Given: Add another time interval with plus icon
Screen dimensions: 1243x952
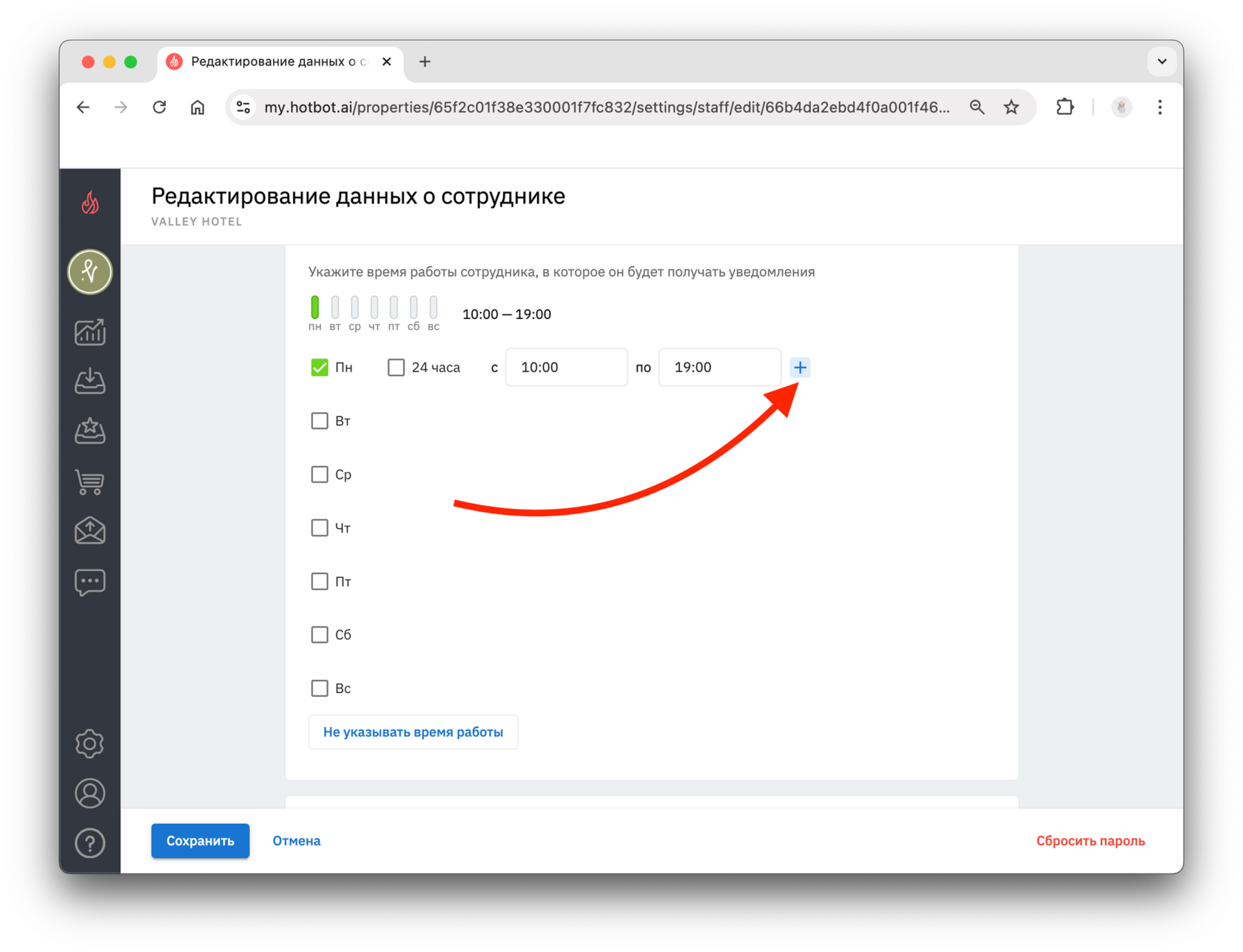Looking at the screenshot, I should click(x=800, y=368).
